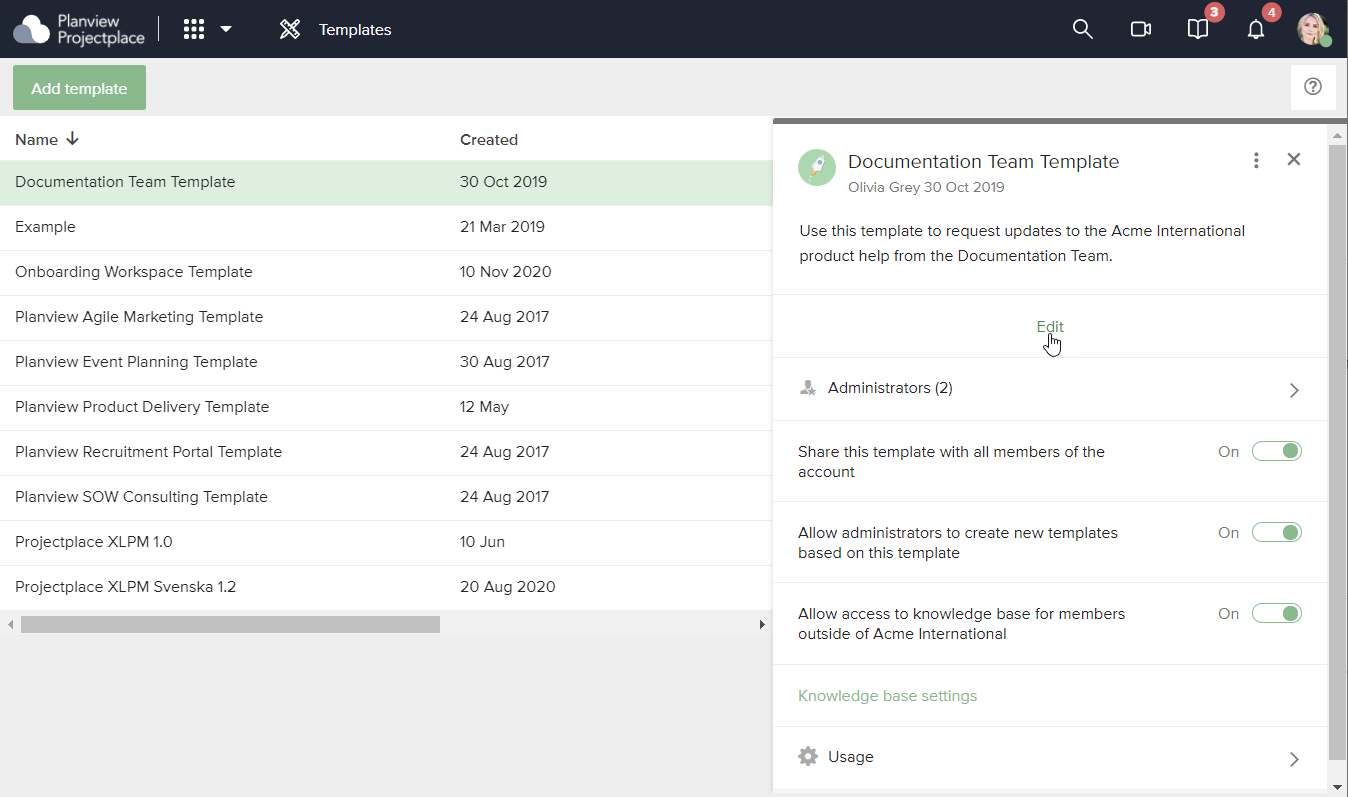The height and width of the screenshot is (797, 1348).
Task: Toggle knowledge base access for outside members
Action: click(1277, 613)
